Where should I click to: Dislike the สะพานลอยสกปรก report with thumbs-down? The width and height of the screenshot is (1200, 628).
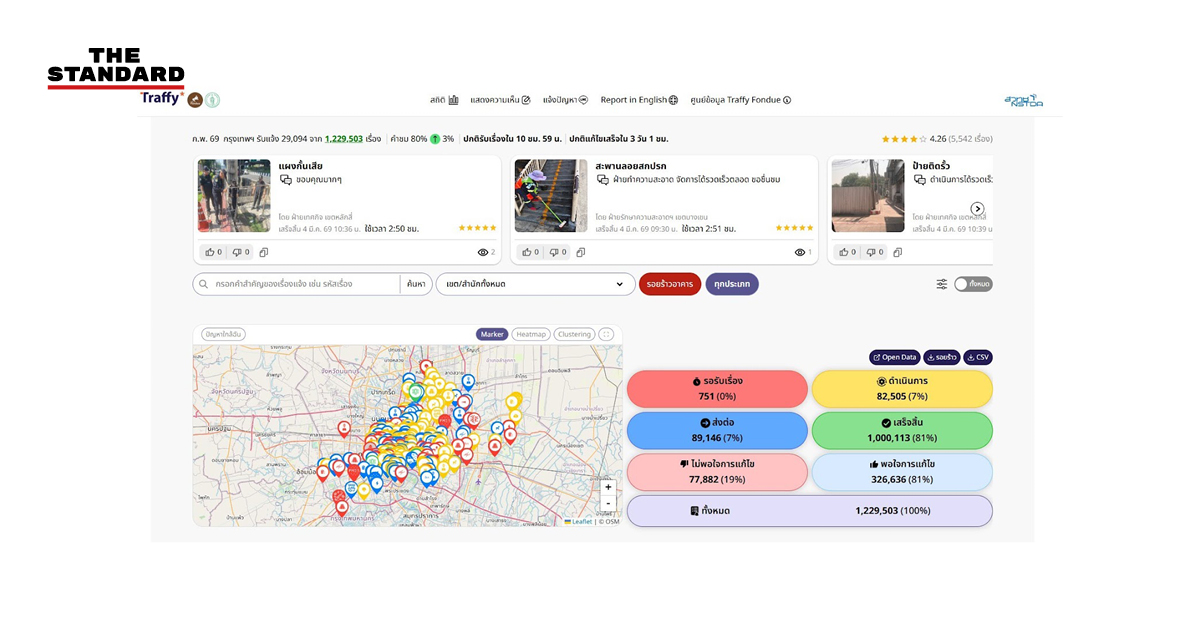tap(557, 252)
